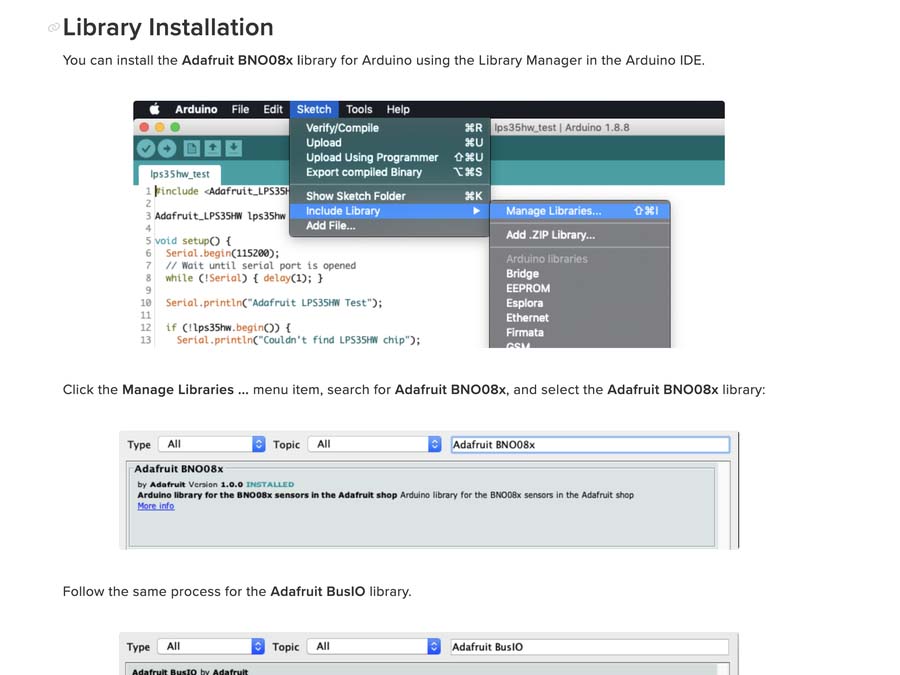Open the Arduino application menu
This screenshot has width=900, height=675.
point(196,109)
